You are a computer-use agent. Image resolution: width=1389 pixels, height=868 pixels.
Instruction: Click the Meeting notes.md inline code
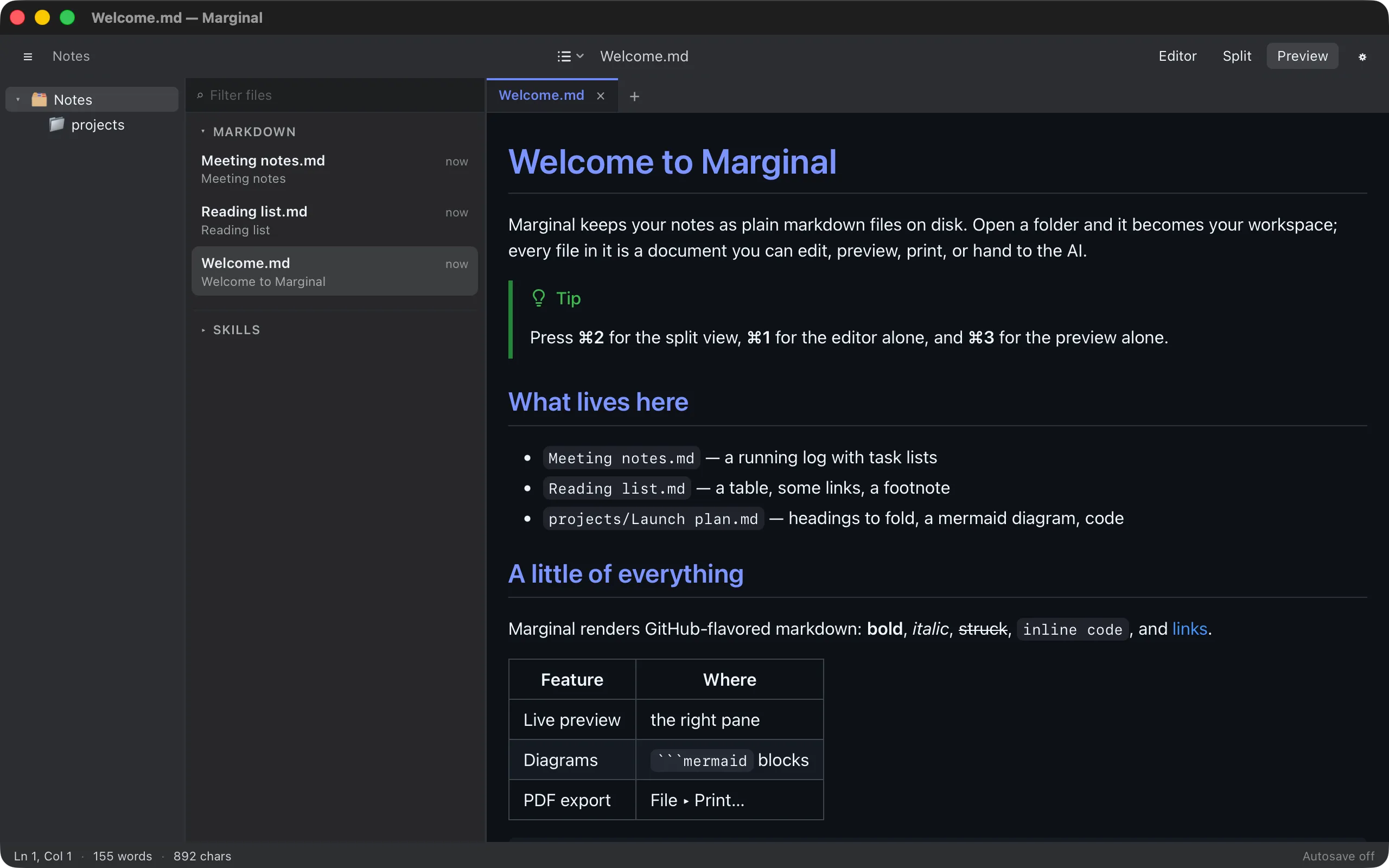click(x=621, y=457)
